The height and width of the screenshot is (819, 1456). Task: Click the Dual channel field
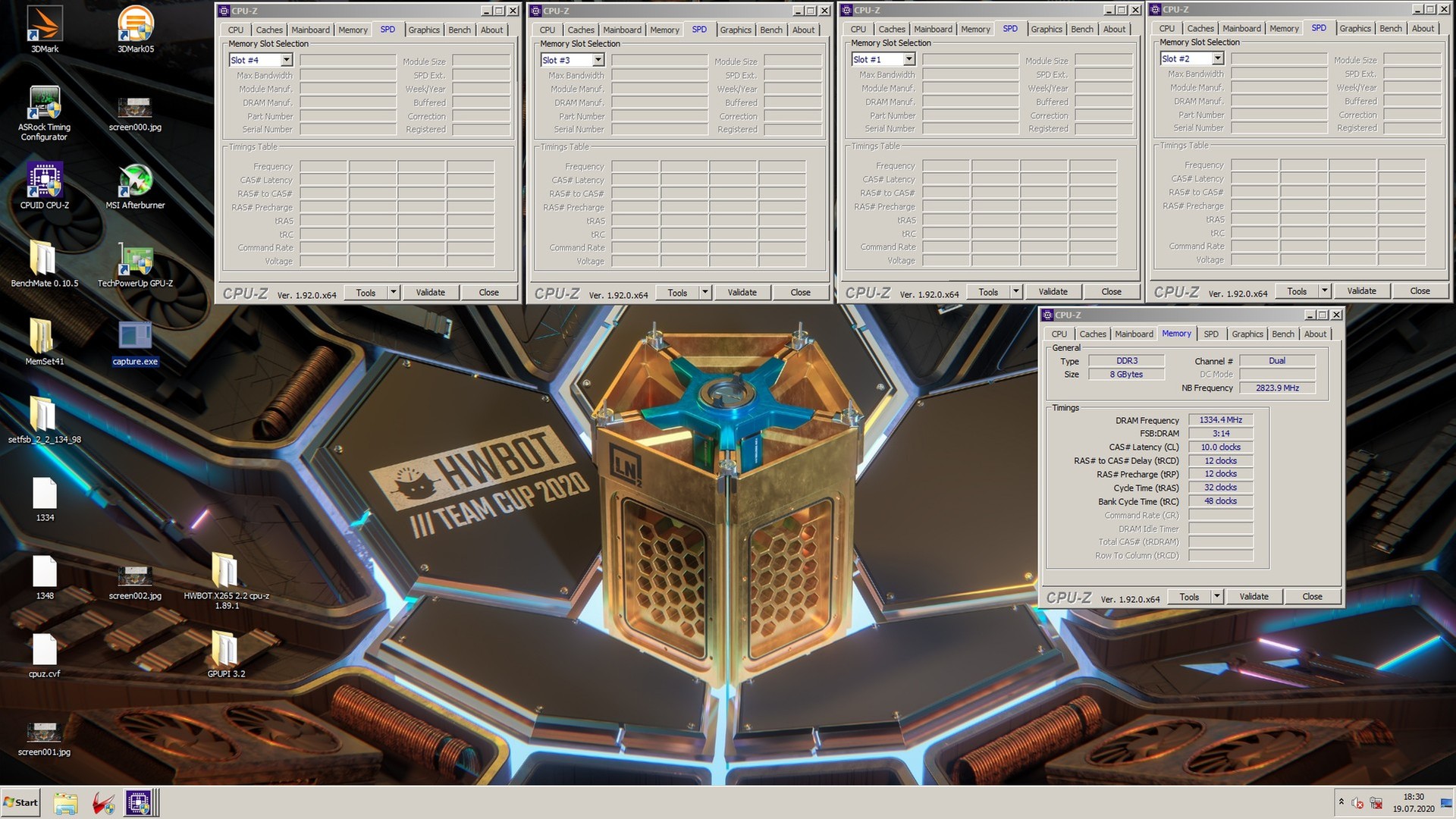[1277, 360]
